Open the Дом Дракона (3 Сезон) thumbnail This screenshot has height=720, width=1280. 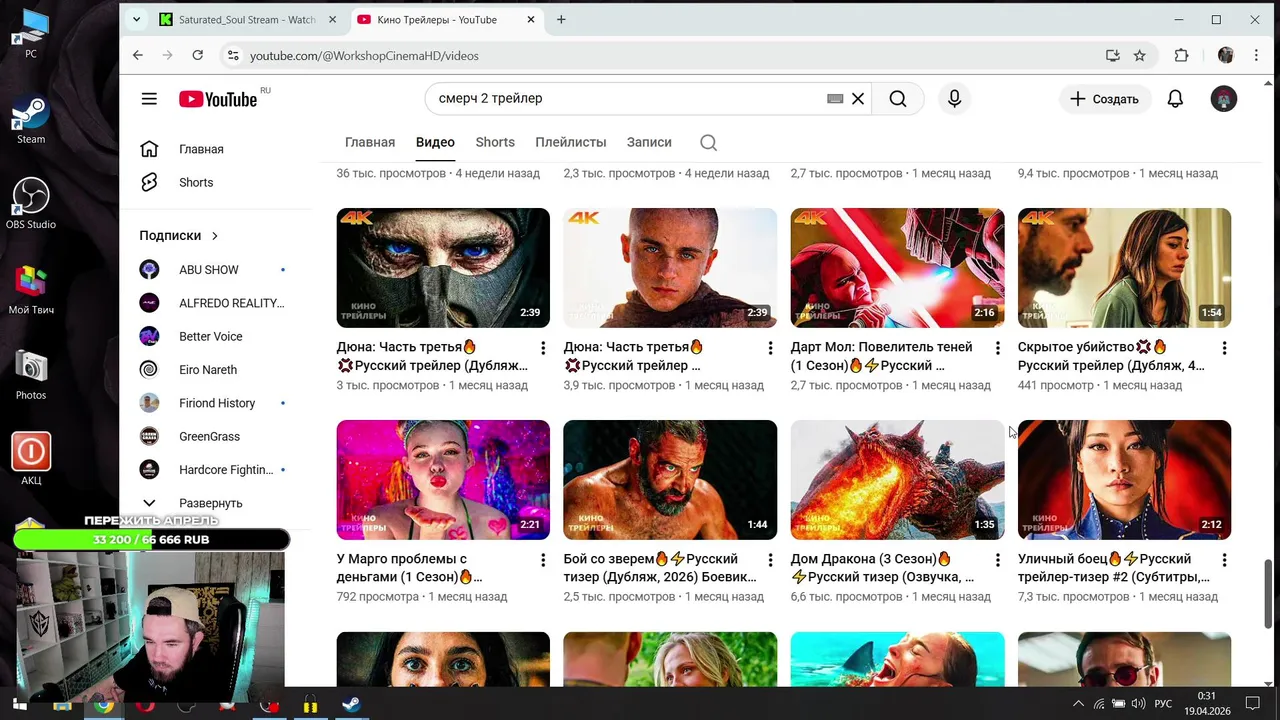(x=897, y=480)
